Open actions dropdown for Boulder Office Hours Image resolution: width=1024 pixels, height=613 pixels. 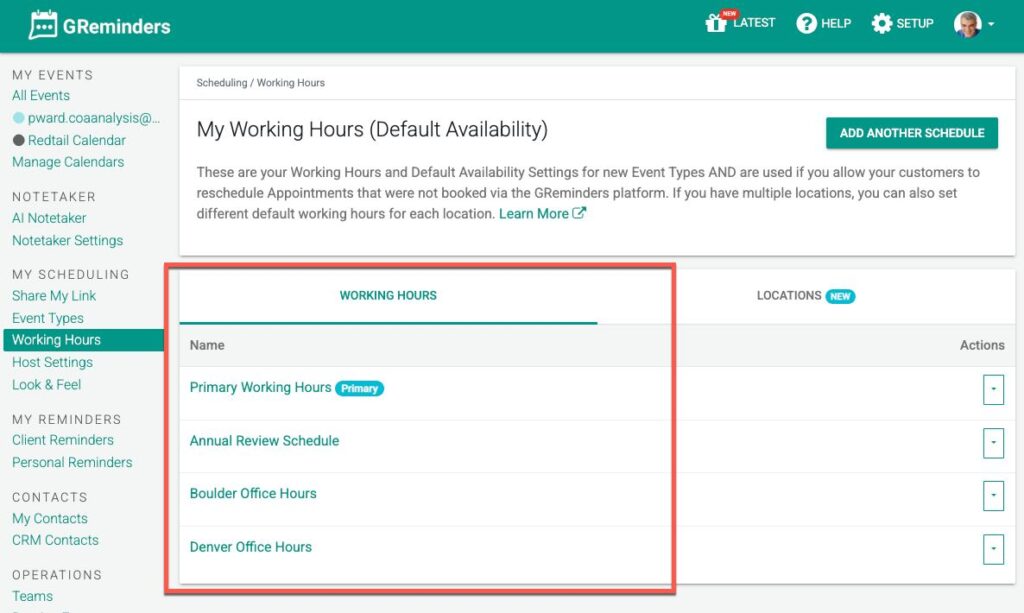pos(993,495)
